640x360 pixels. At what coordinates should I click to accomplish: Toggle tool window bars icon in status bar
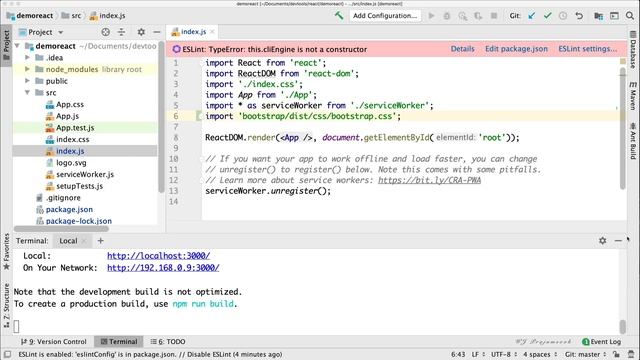coord(7,354)
